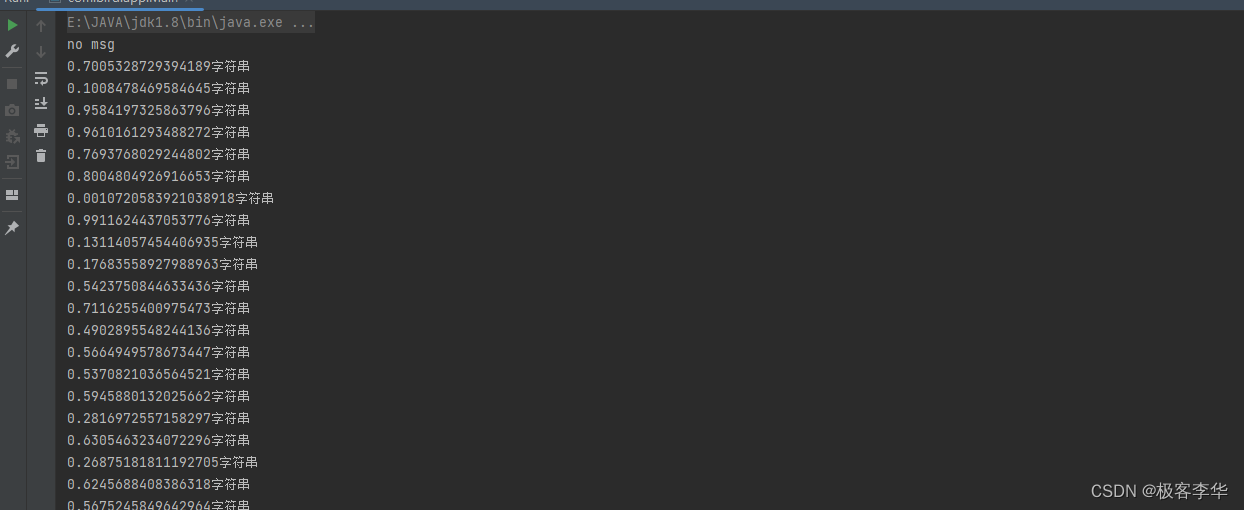The width and height of the screenshot is (1244, 510).
Task: Click the 'no msg' output line
Action: point(91,45)
